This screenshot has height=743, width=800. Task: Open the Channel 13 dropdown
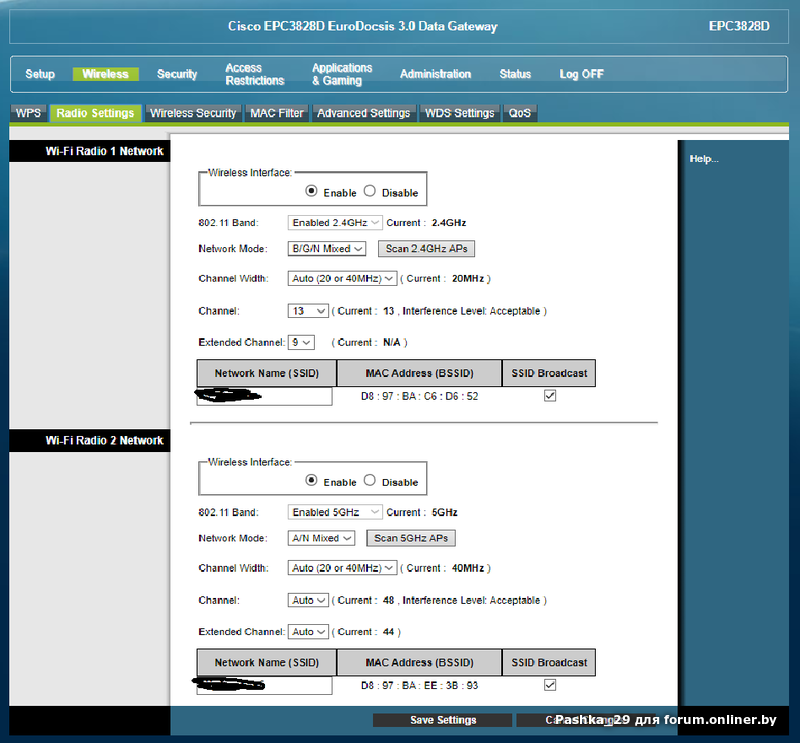(x=308, y=311)
